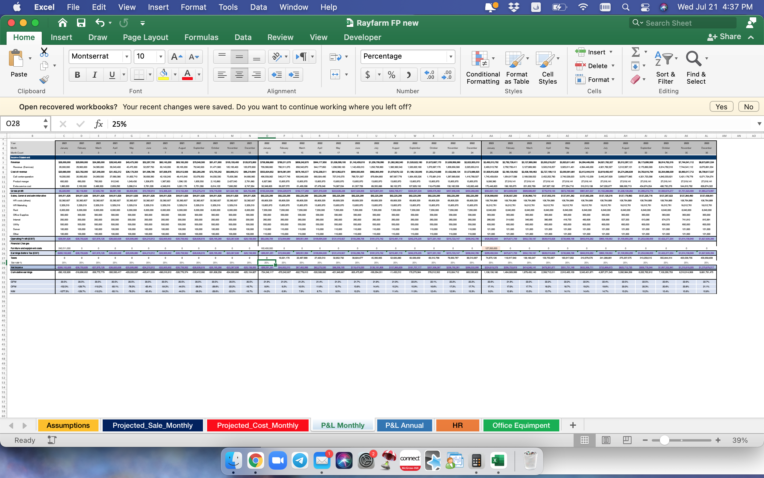Click the comma style icon

[408, 75]
